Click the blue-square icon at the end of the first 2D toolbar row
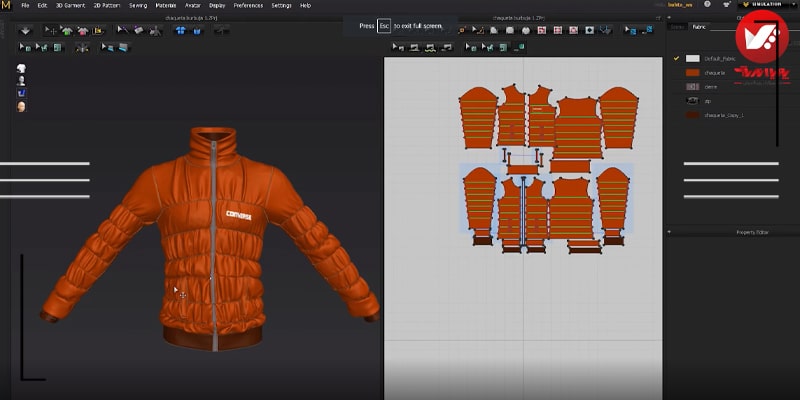Screen dimensions: 800x400 pyautogui.click(x=647, y=30)
